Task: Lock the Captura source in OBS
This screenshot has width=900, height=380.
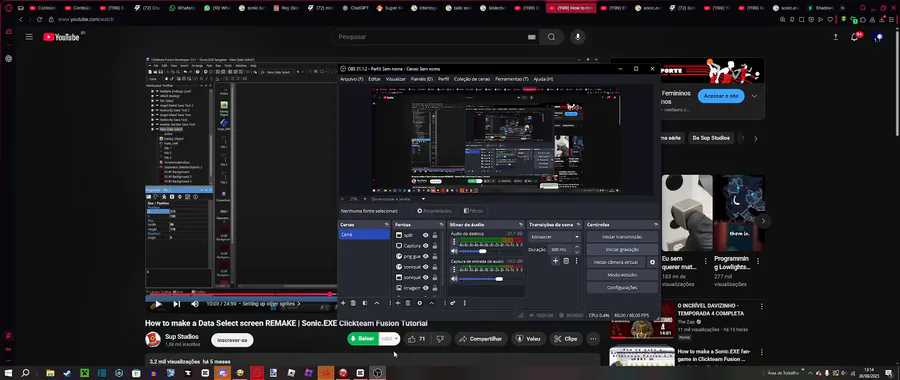Action: coord(435,246)
